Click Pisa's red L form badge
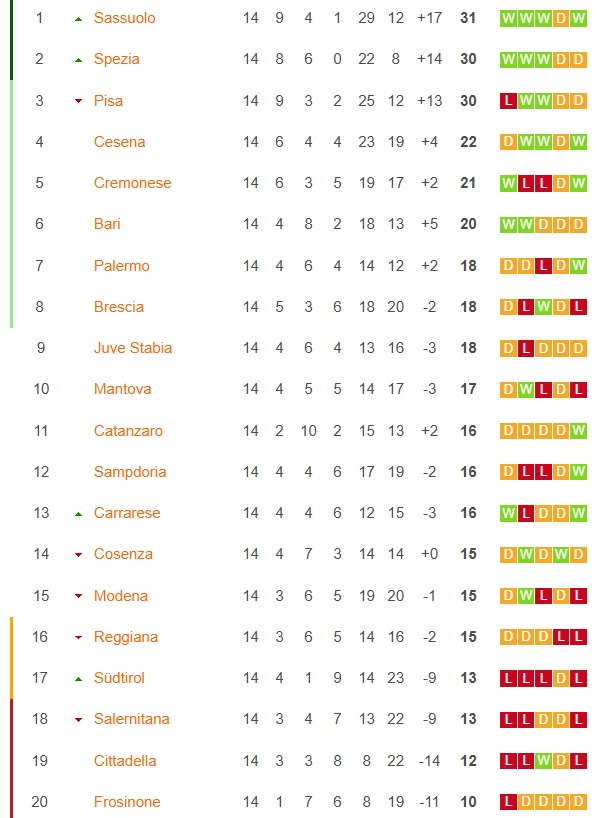The image size is (599, 818). [x=508, y=101]
